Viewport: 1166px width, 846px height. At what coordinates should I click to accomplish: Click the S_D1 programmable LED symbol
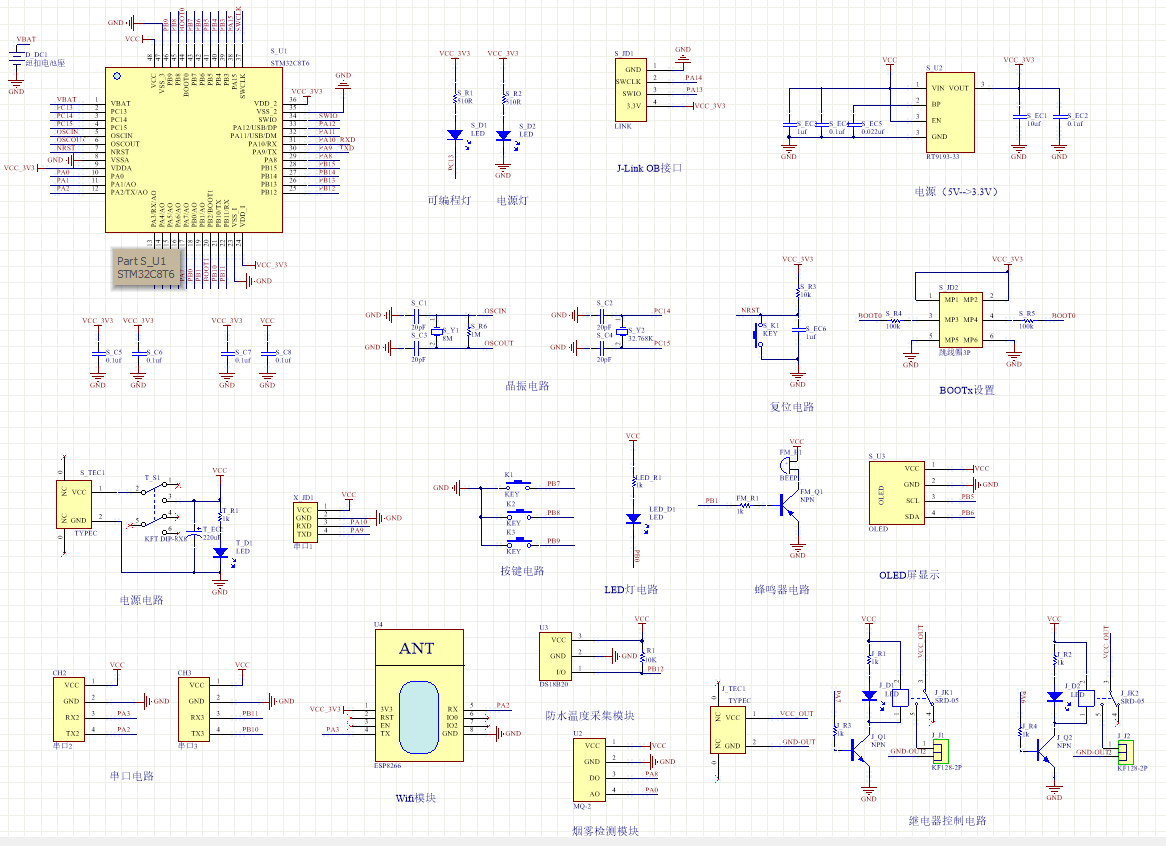(455, 134)
